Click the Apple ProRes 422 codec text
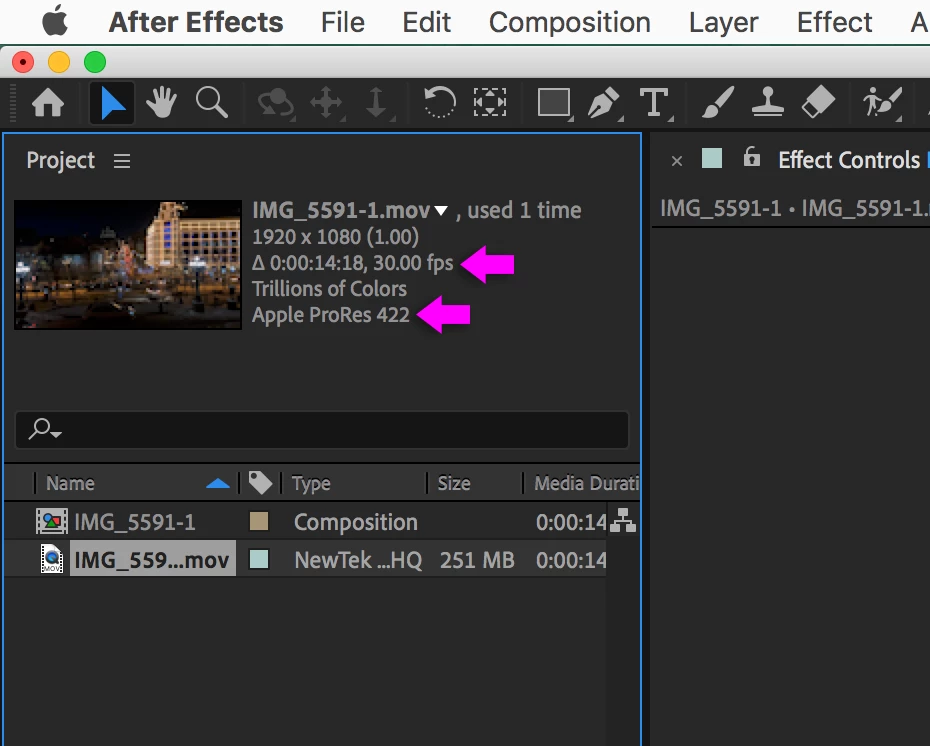 click(x=331, y=315)
